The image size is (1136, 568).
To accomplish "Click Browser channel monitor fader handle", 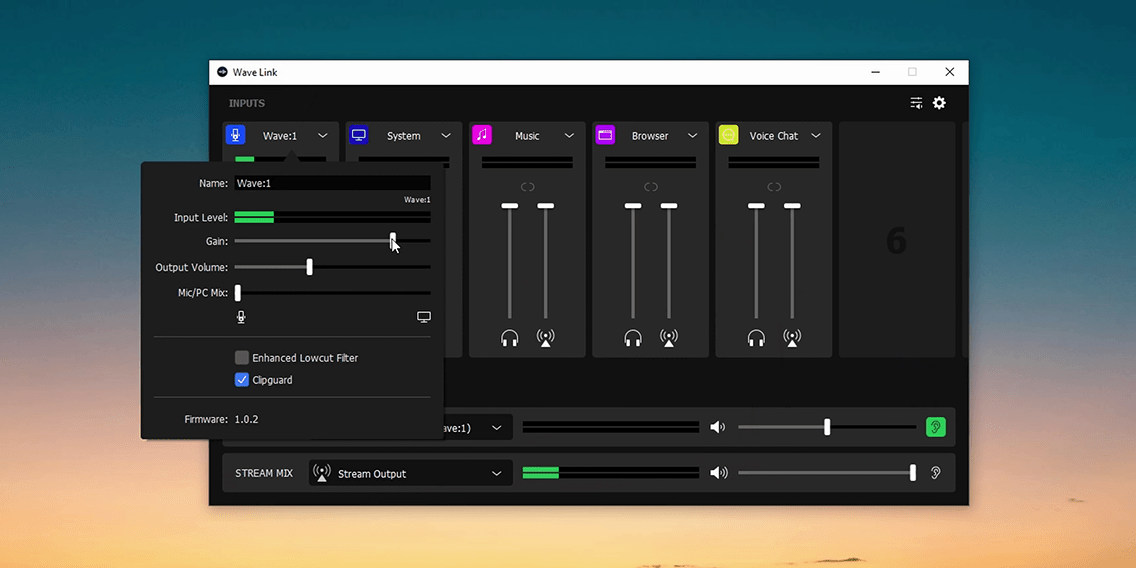I will (633, 206).
